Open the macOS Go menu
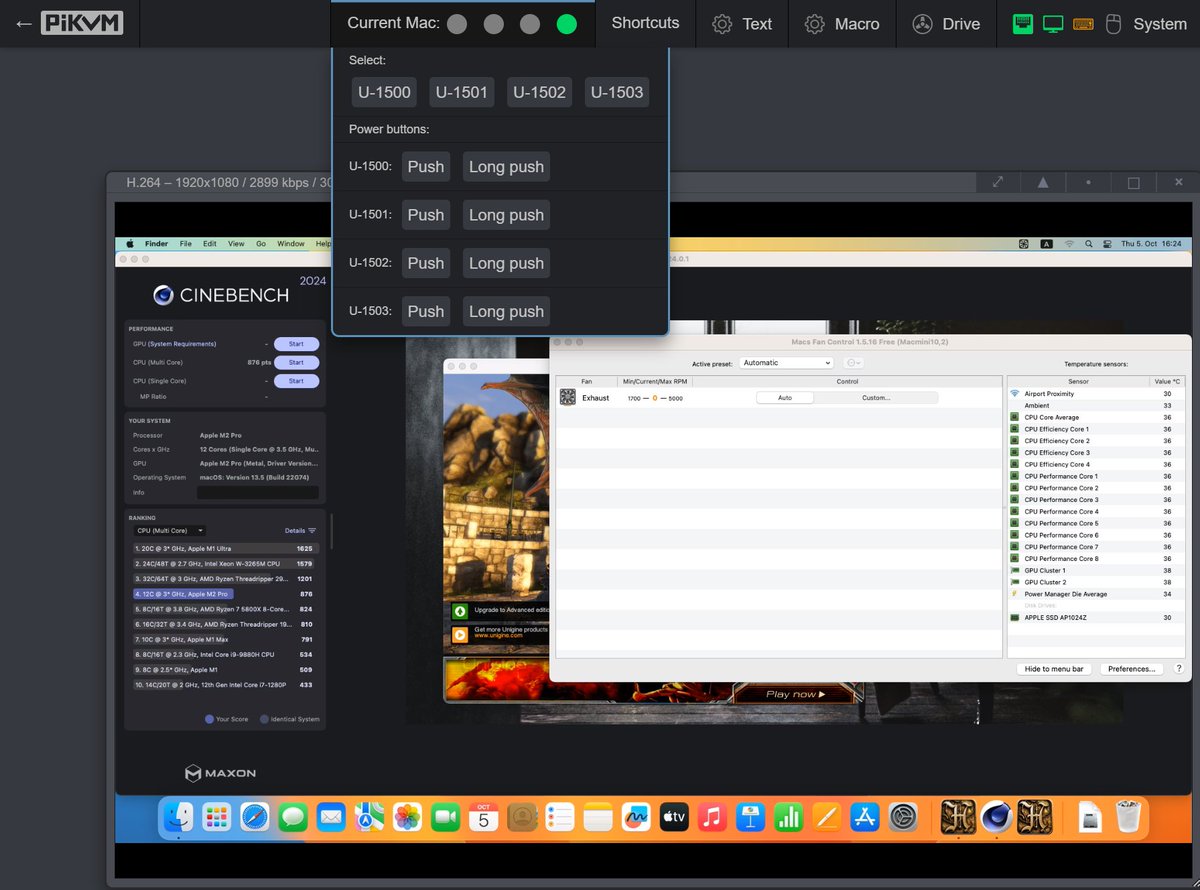Screen dimensions: 1200x890 [261, 243]
